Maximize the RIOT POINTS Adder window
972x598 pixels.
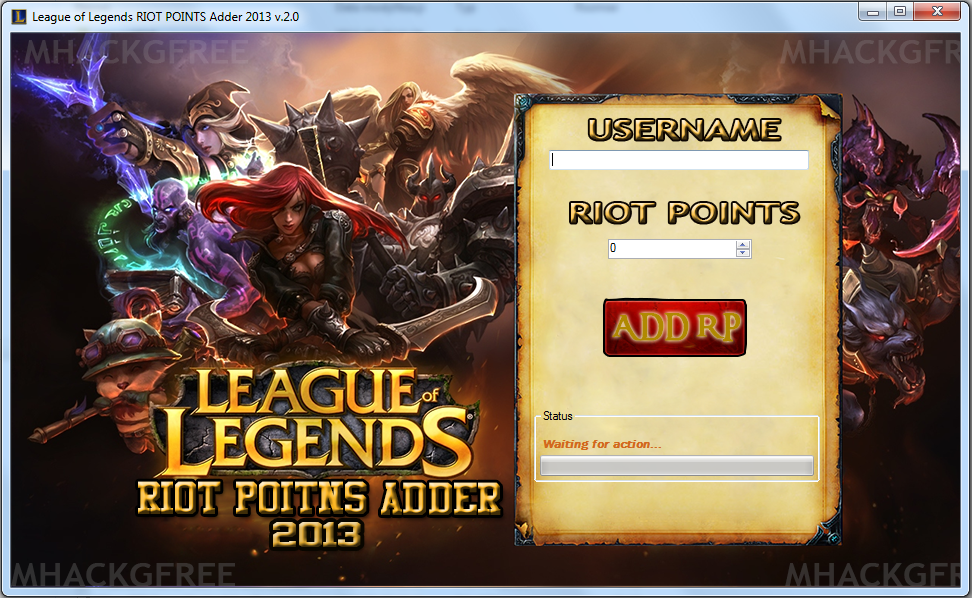(x=900, y=11)
